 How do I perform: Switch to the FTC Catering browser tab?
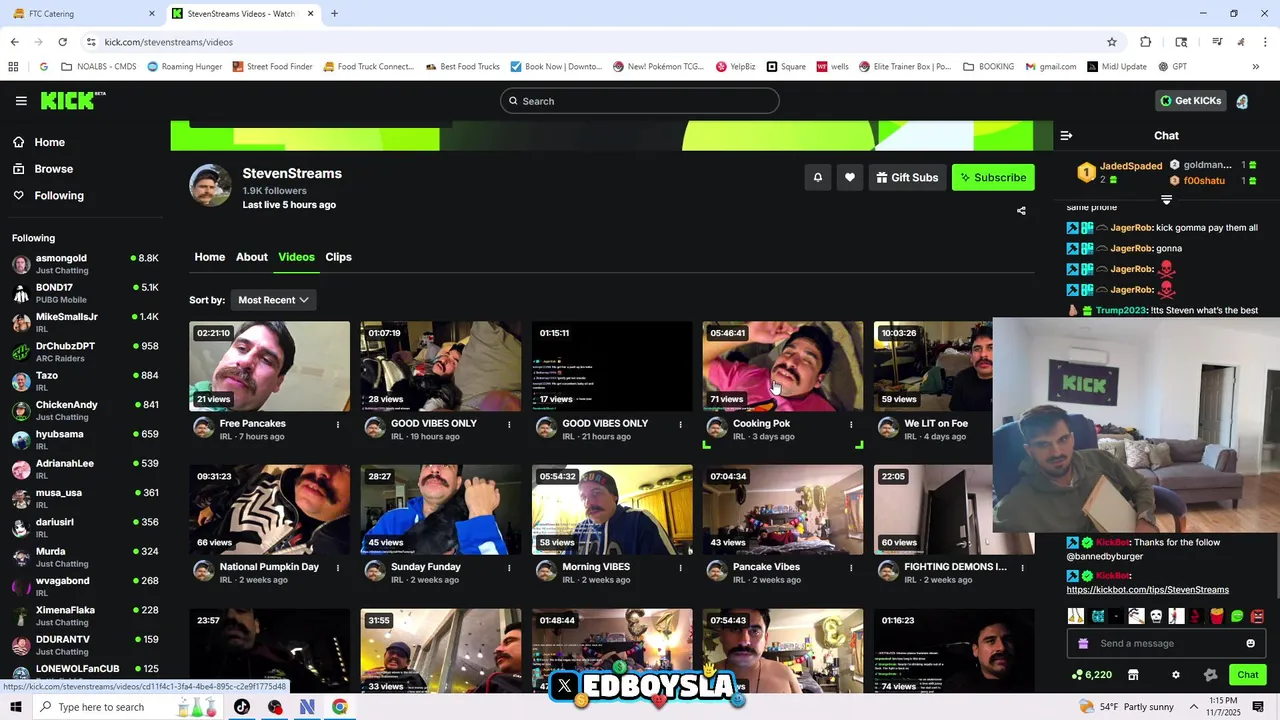pyautogui.click(x=82, y=14)
